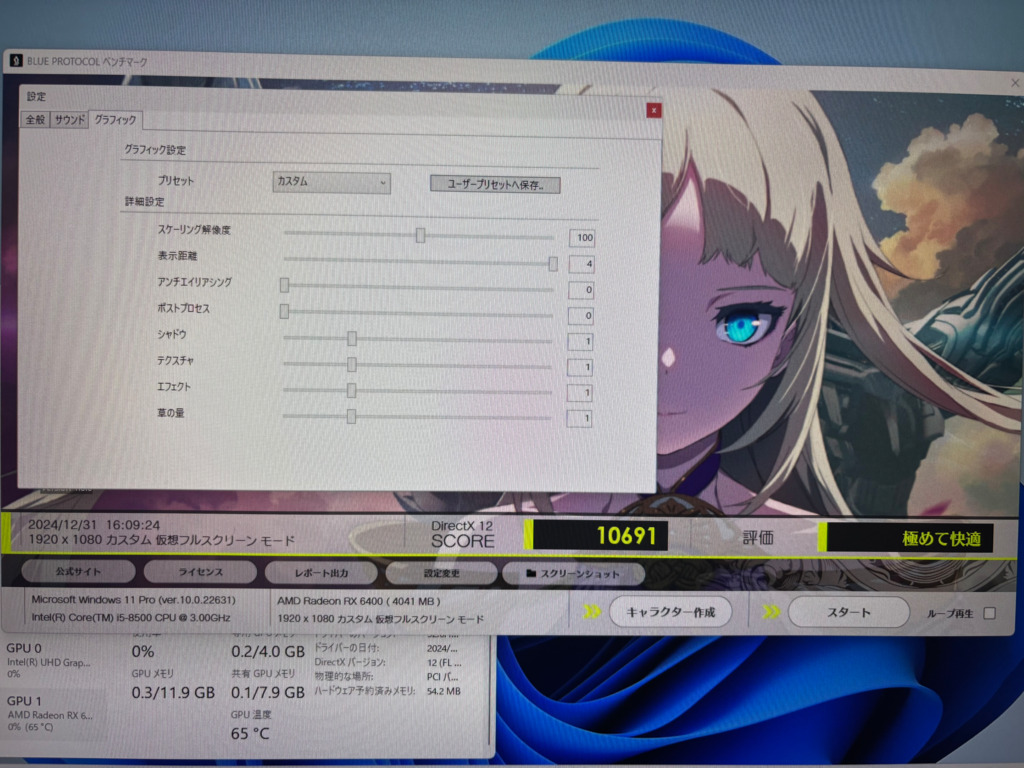Click the date 2024/12/31 16:09:24
Viewport: 1024px width, 768px height.
click(x=94, y=524)
